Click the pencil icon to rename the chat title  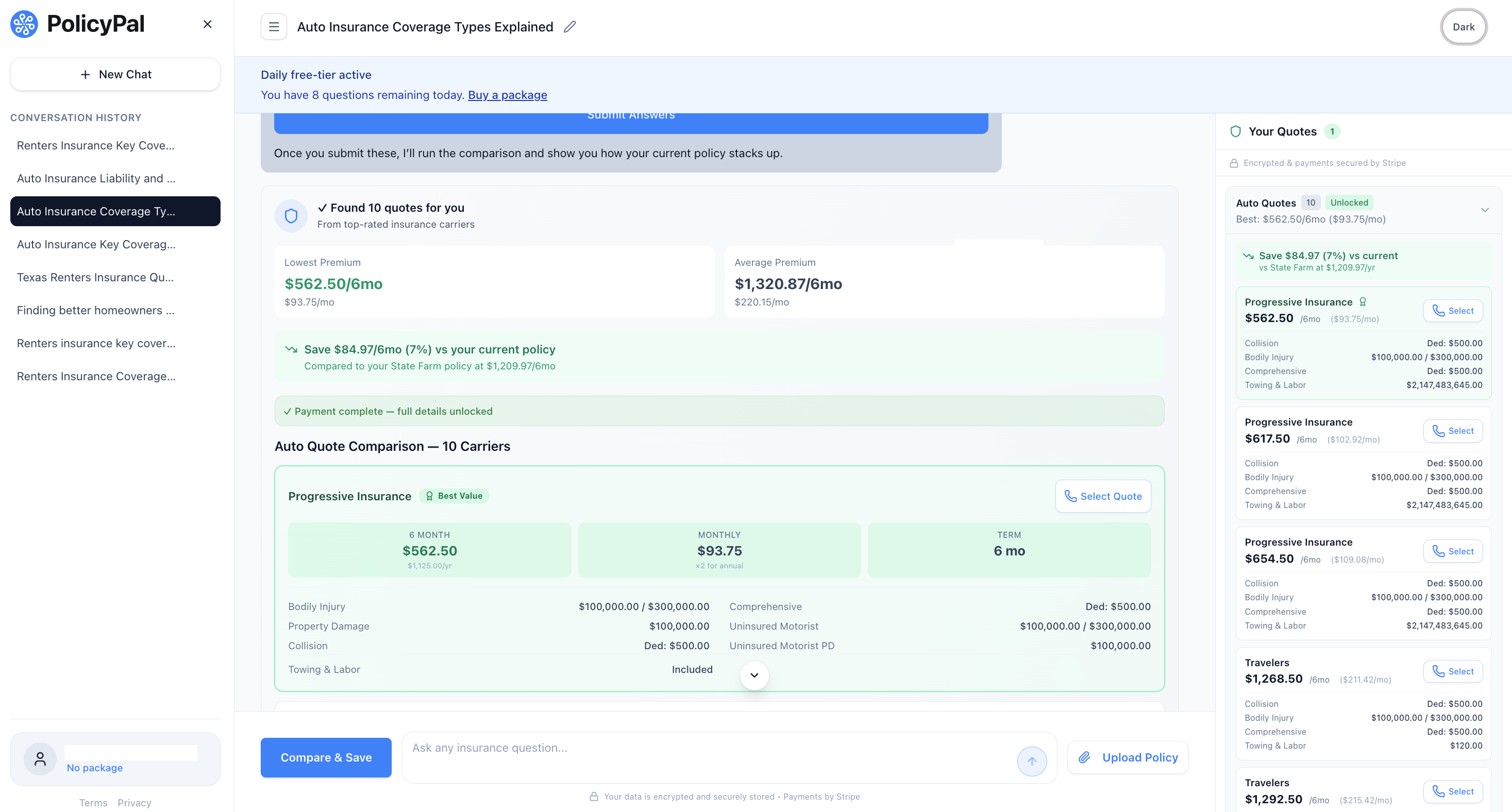570,26
